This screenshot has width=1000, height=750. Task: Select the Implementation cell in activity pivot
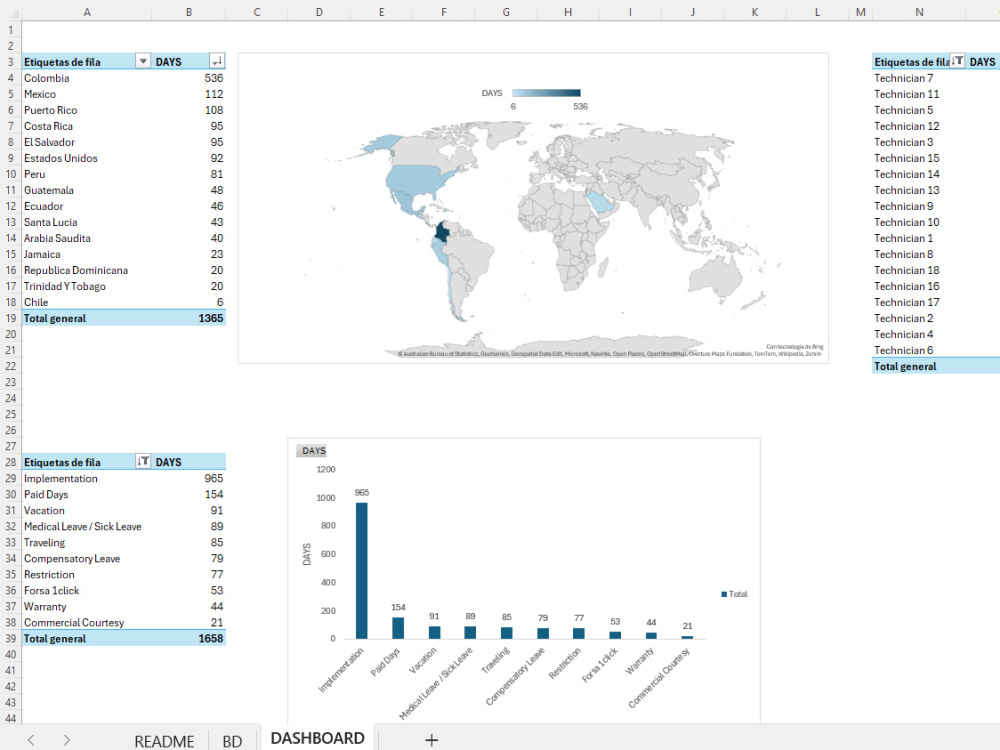click(x=87, y=478)
